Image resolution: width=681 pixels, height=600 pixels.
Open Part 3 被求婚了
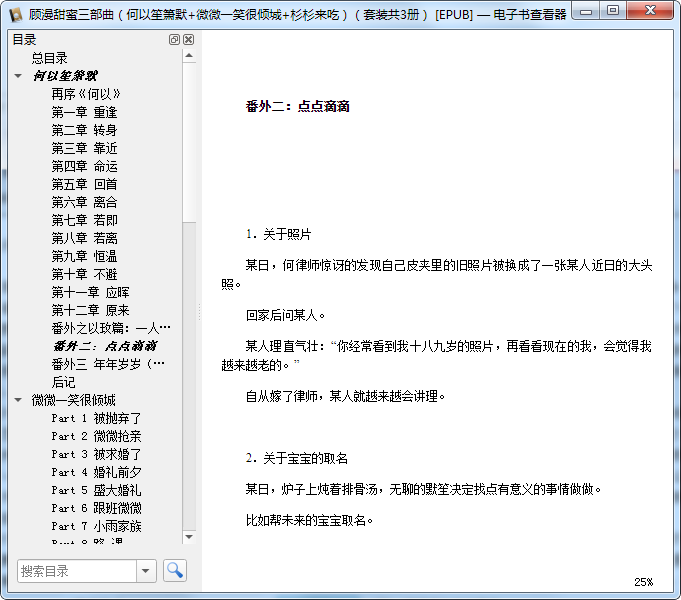pyautogui.click(x=96, y=454)
